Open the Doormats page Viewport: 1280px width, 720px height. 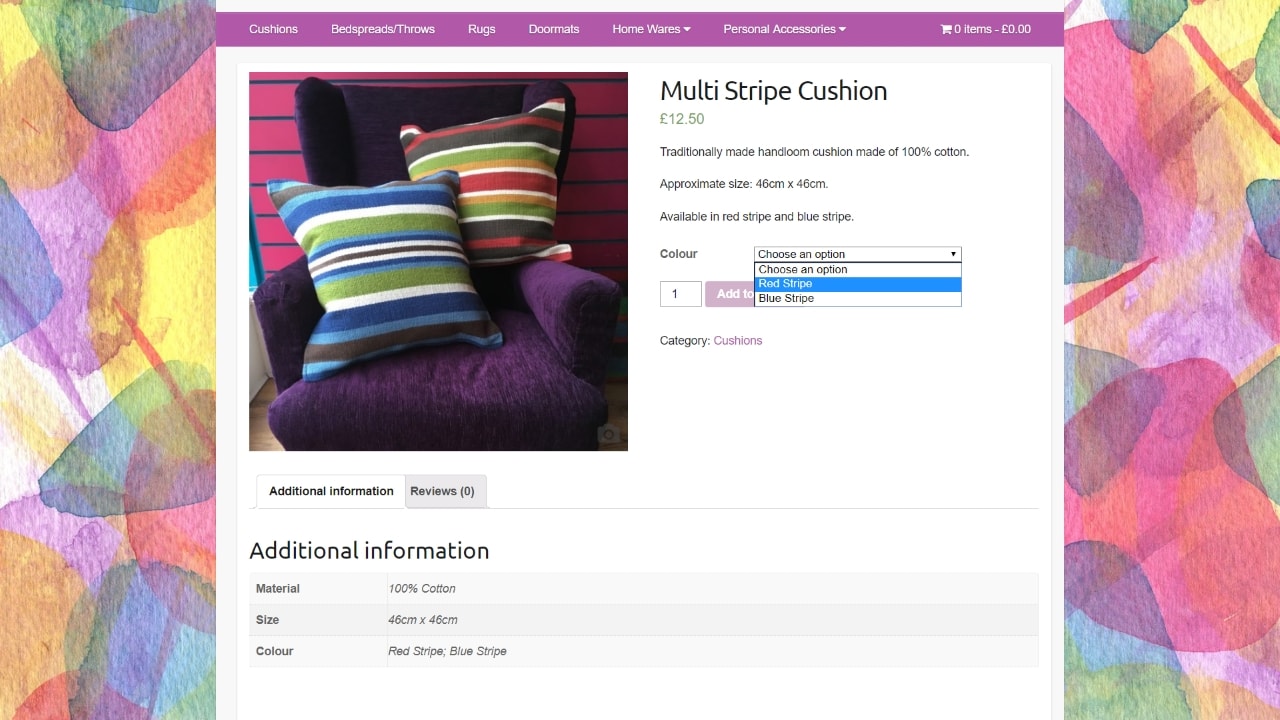tap(553, 29)
